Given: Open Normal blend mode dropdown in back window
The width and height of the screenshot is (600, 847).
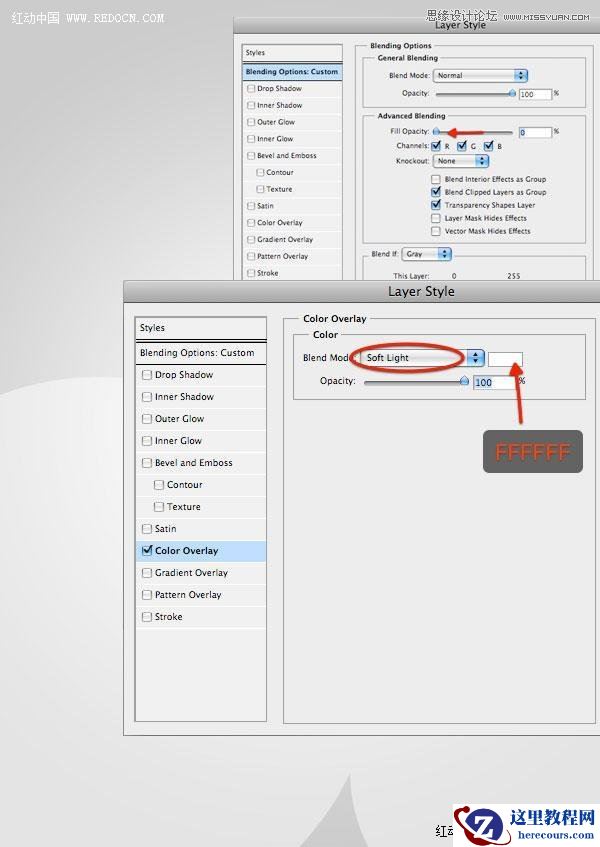Looking at the screenshot, I should click(480, 76).
